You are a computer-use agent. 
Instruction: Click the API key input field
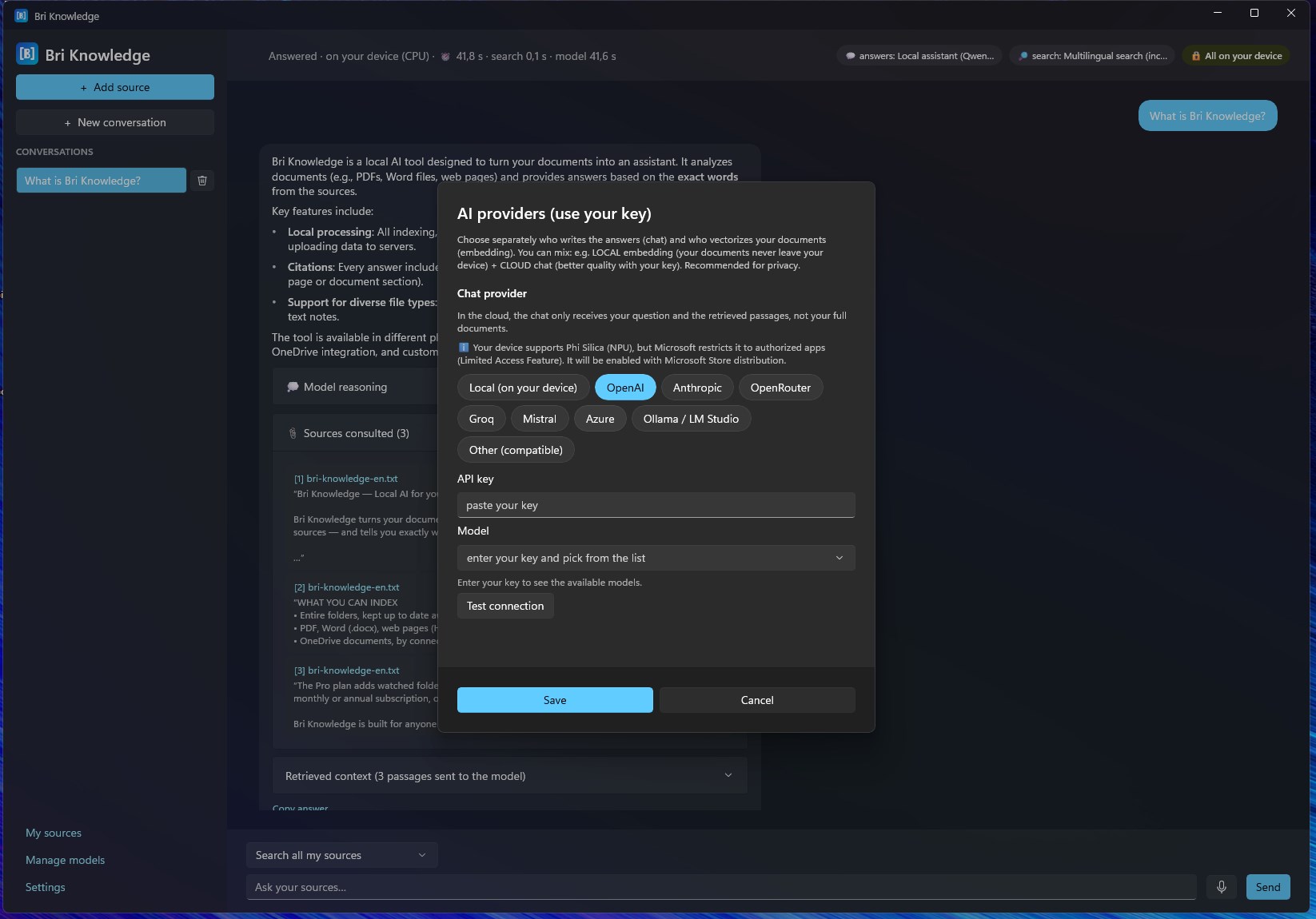pos(656,505)
